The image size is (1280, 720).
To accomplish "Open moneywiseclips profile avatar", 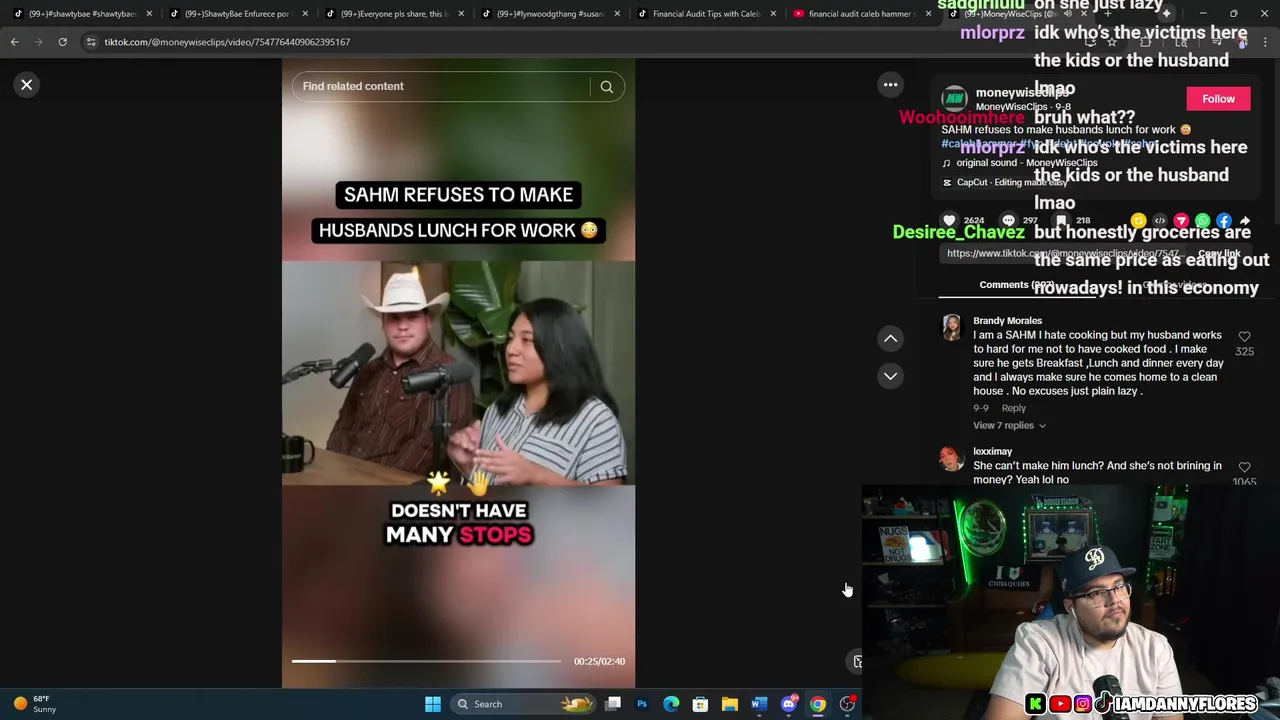I will coord(955,99).
